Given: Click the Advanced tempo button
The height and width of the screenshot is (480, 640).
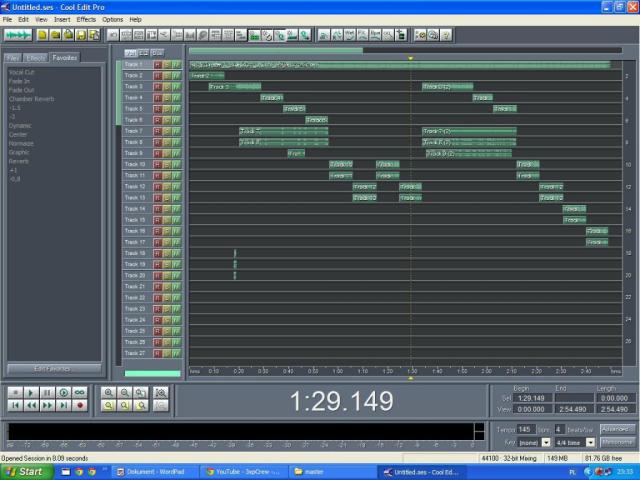Looking at the screenshot, I should click(617, 429).
